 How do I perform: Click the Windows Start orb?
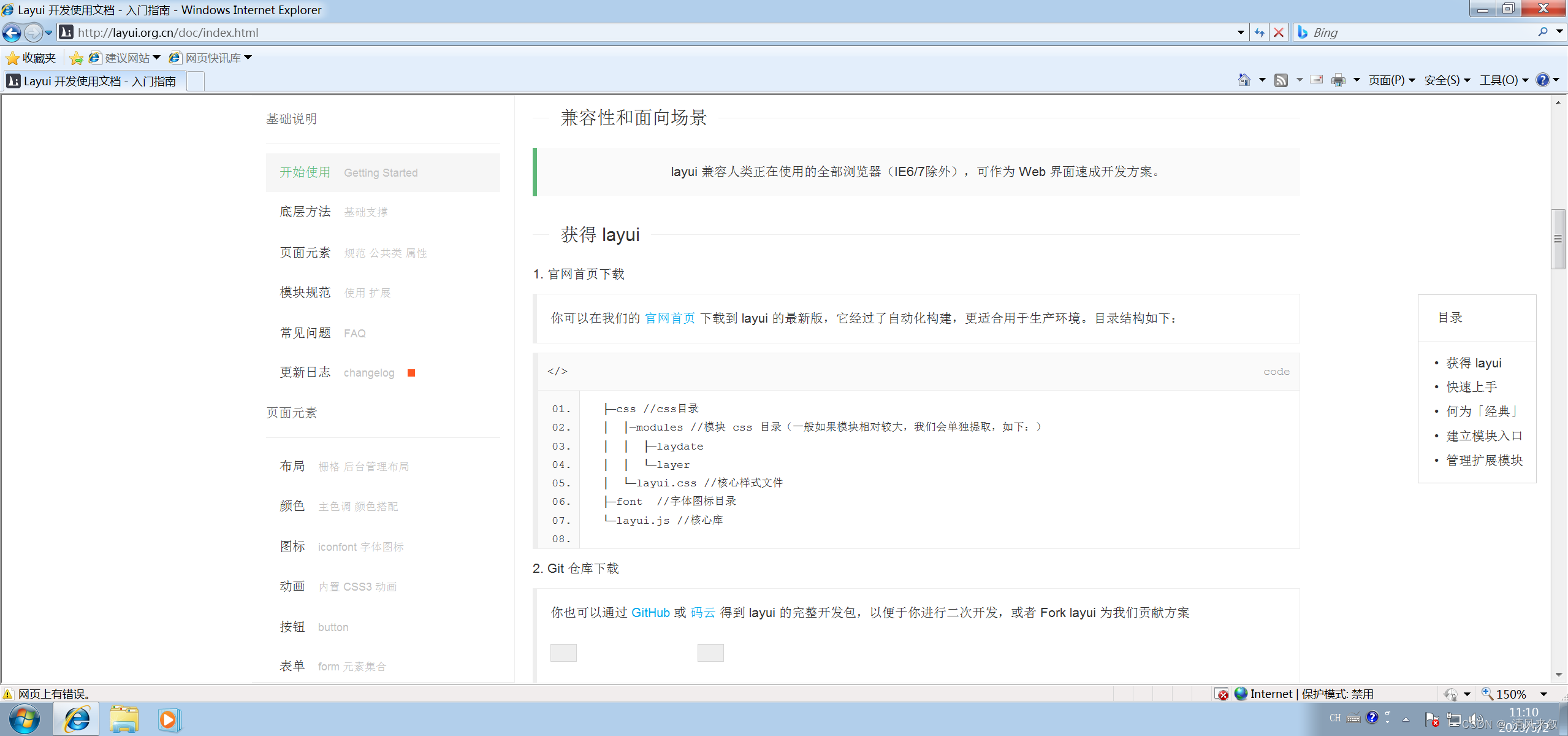click(x=25, y=719)
